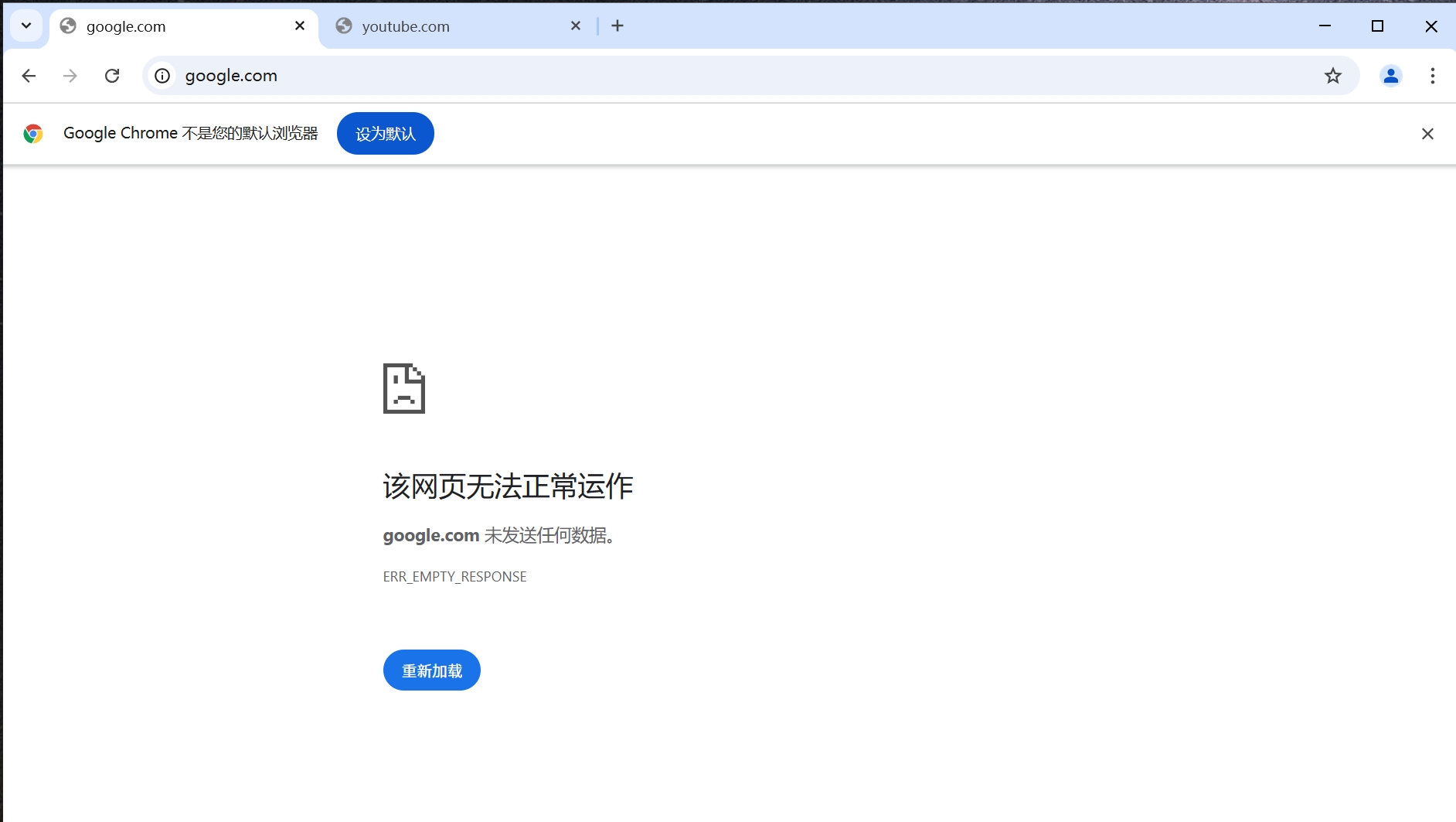Image resolution: width=1456 pixels, height=822 pixels.
Task: Click the globe favicon on google.com tab
Action: coord(68,26)
